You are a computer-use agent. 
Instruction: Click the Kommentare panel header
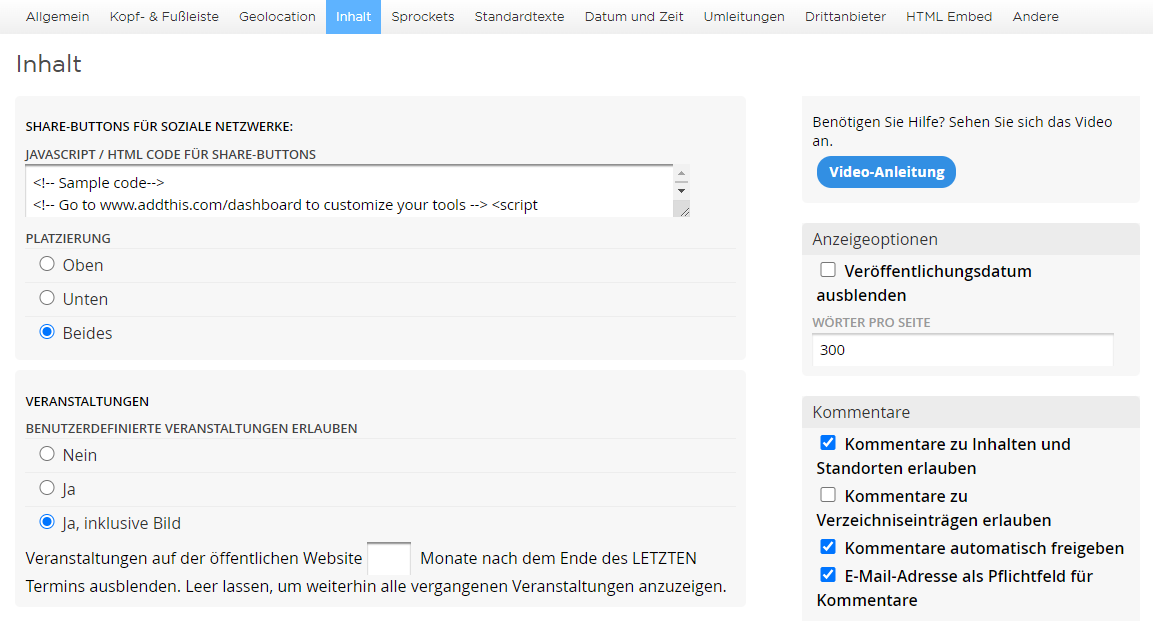(x=971, y=412)
